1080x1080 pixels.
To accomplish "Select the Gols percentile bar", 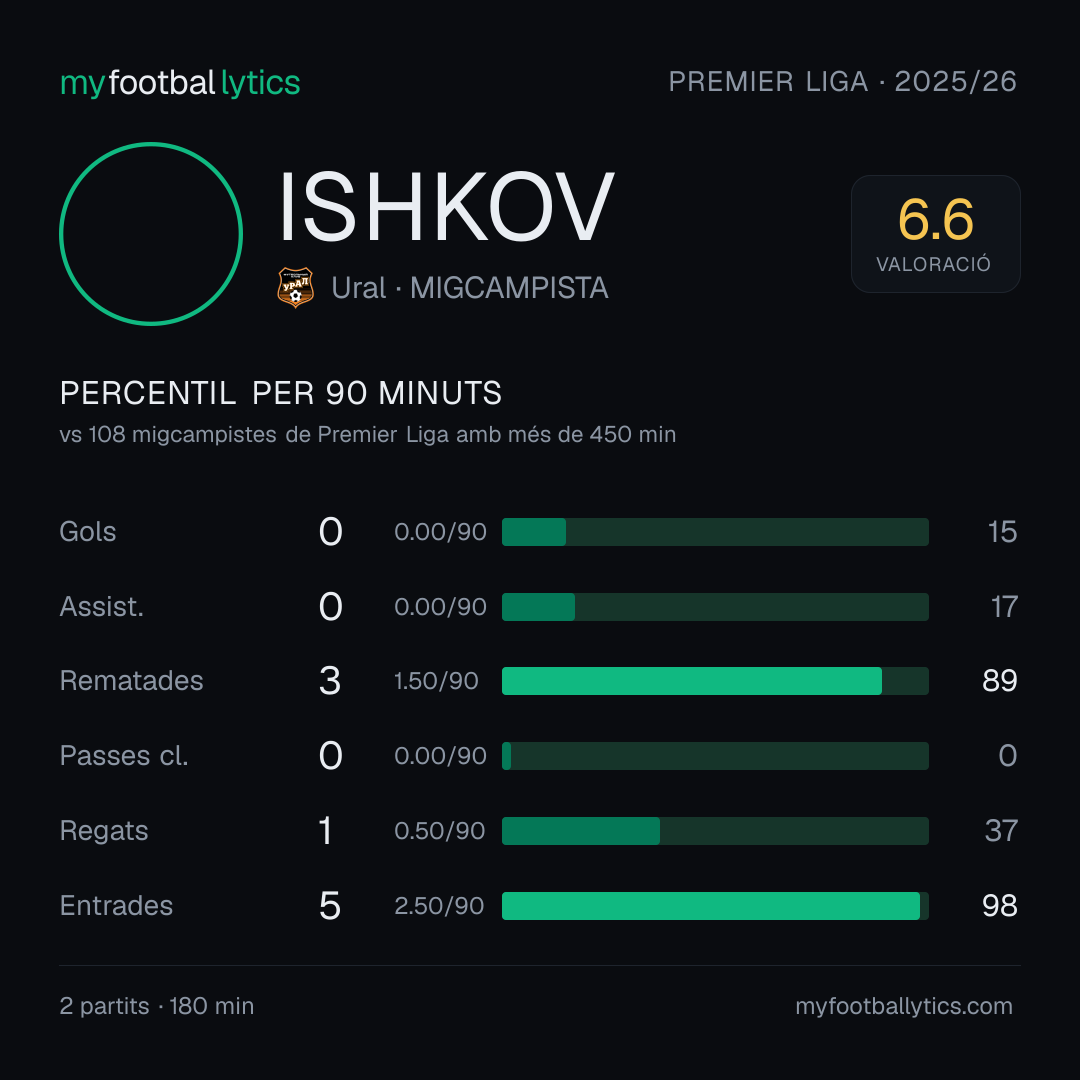I will click(715, 532).
